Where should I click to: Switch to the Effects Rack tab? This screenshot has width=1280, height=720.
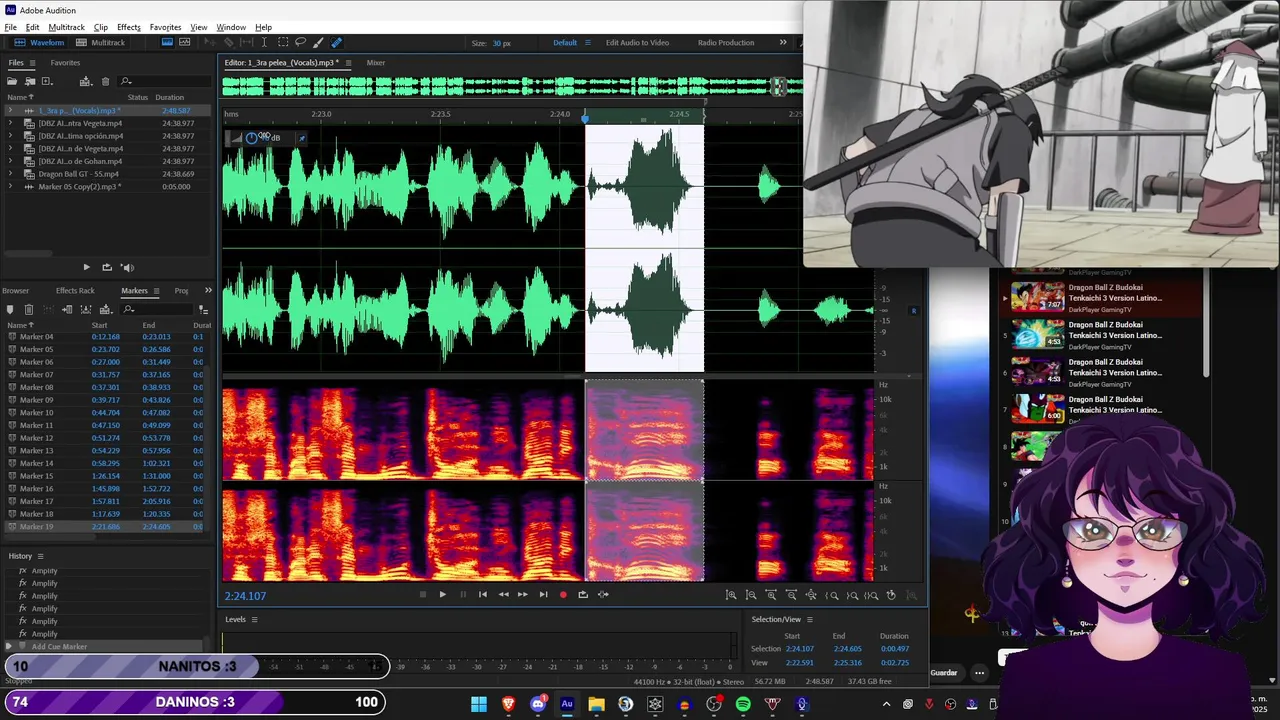[x=75, y=291]
